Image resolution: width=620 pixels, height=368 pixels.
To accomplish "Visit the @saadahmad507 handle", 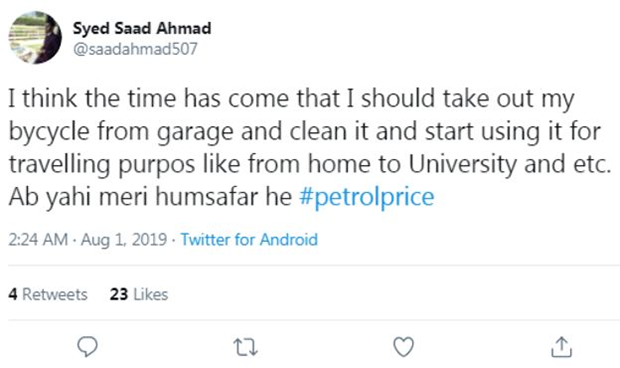I will [135, 49].
